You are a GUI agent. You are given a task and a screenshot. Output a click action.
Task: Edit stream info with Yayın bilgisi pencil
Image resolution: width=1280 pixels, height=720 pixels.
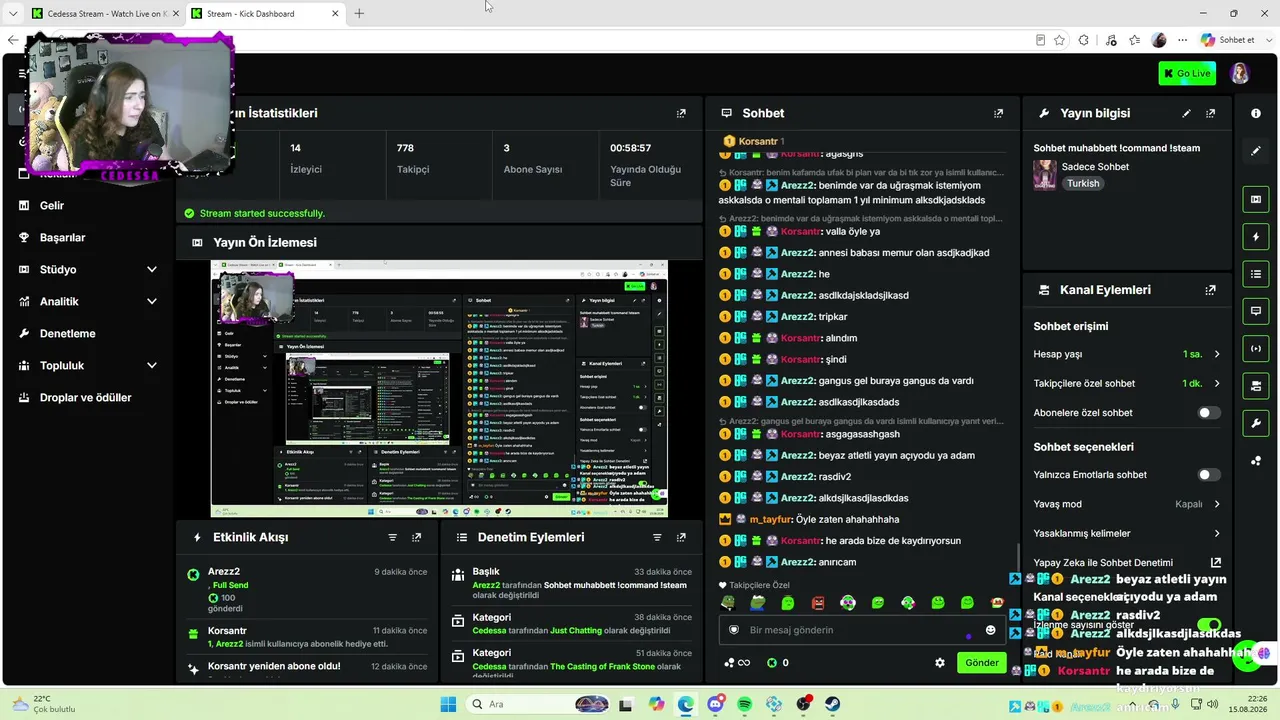[1186, 114]
